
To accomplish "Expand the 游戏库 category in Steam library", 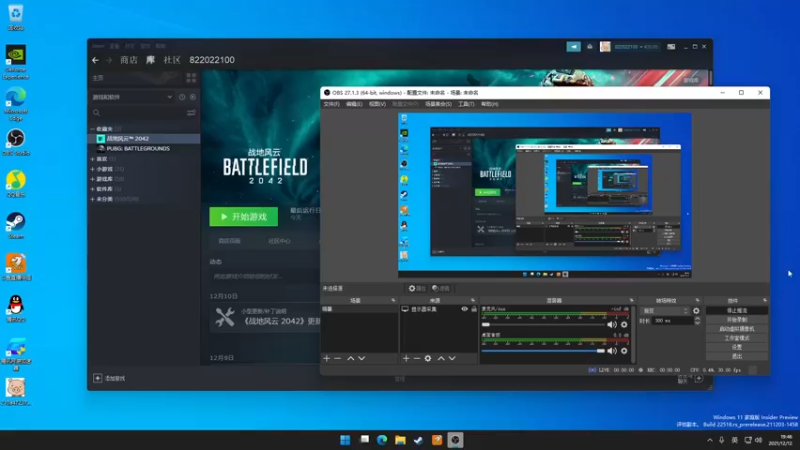I will tap(92, 179).
